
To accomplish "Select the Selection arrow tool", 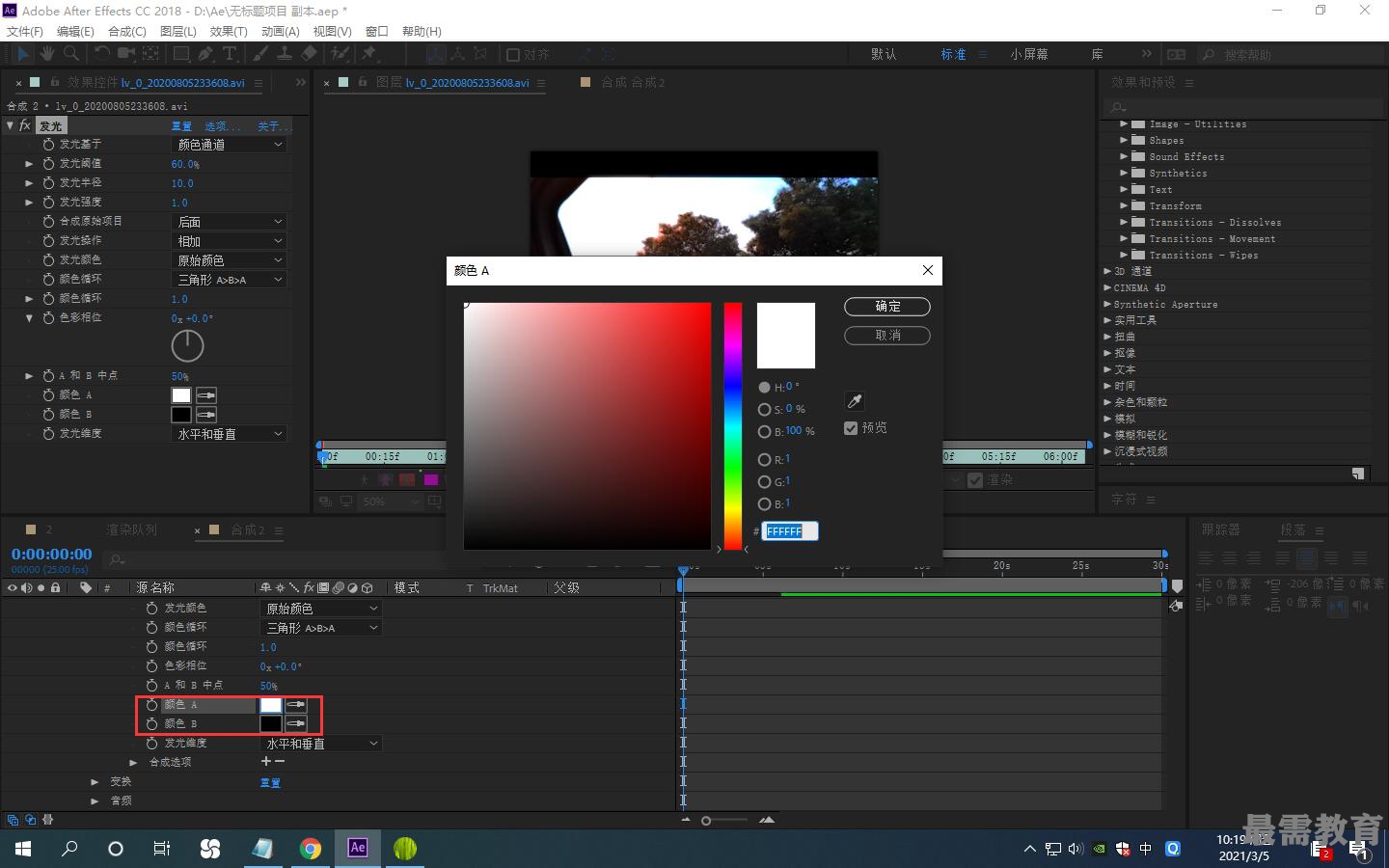I will pyautogui.click(x=23, y=54).
